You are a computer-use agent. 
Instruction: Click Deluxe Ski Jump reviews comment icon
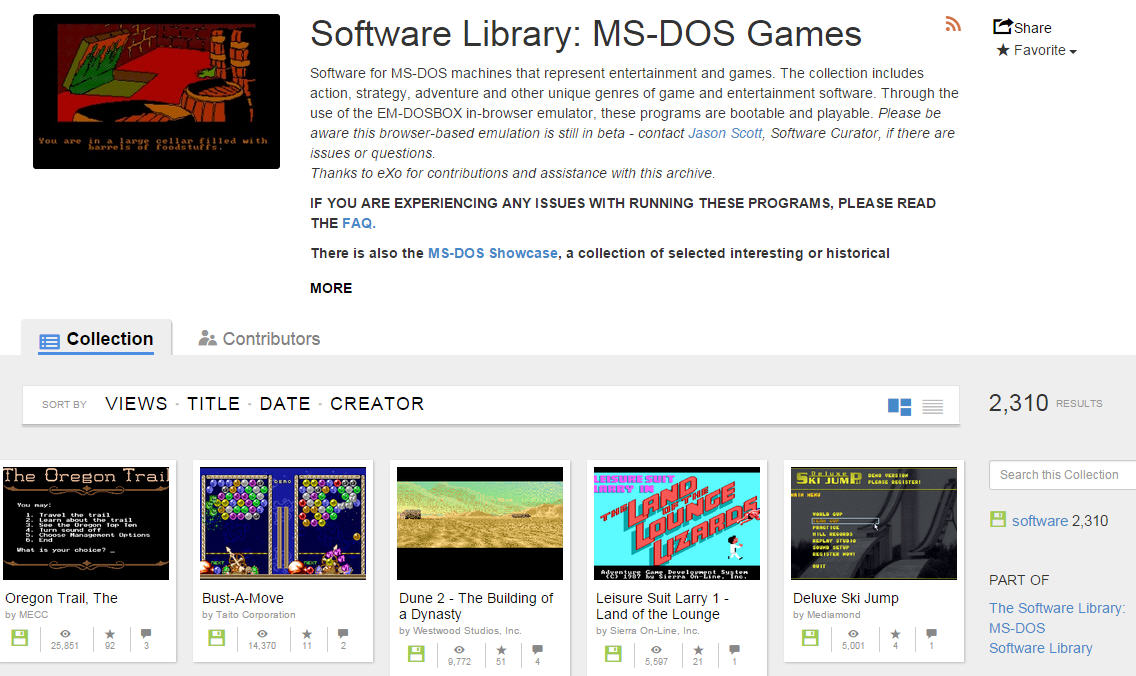[932, 633]
